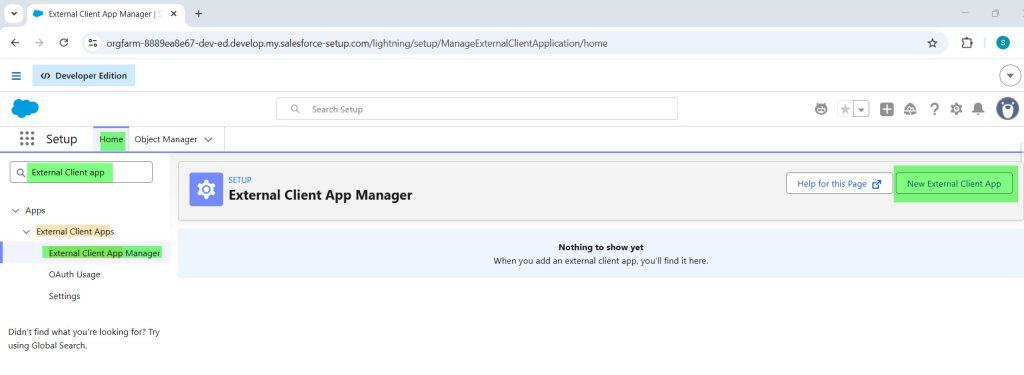This screenshot has height=375, width=1024.
Task: Click the site information icon in address bar
Action: [93, 43]
